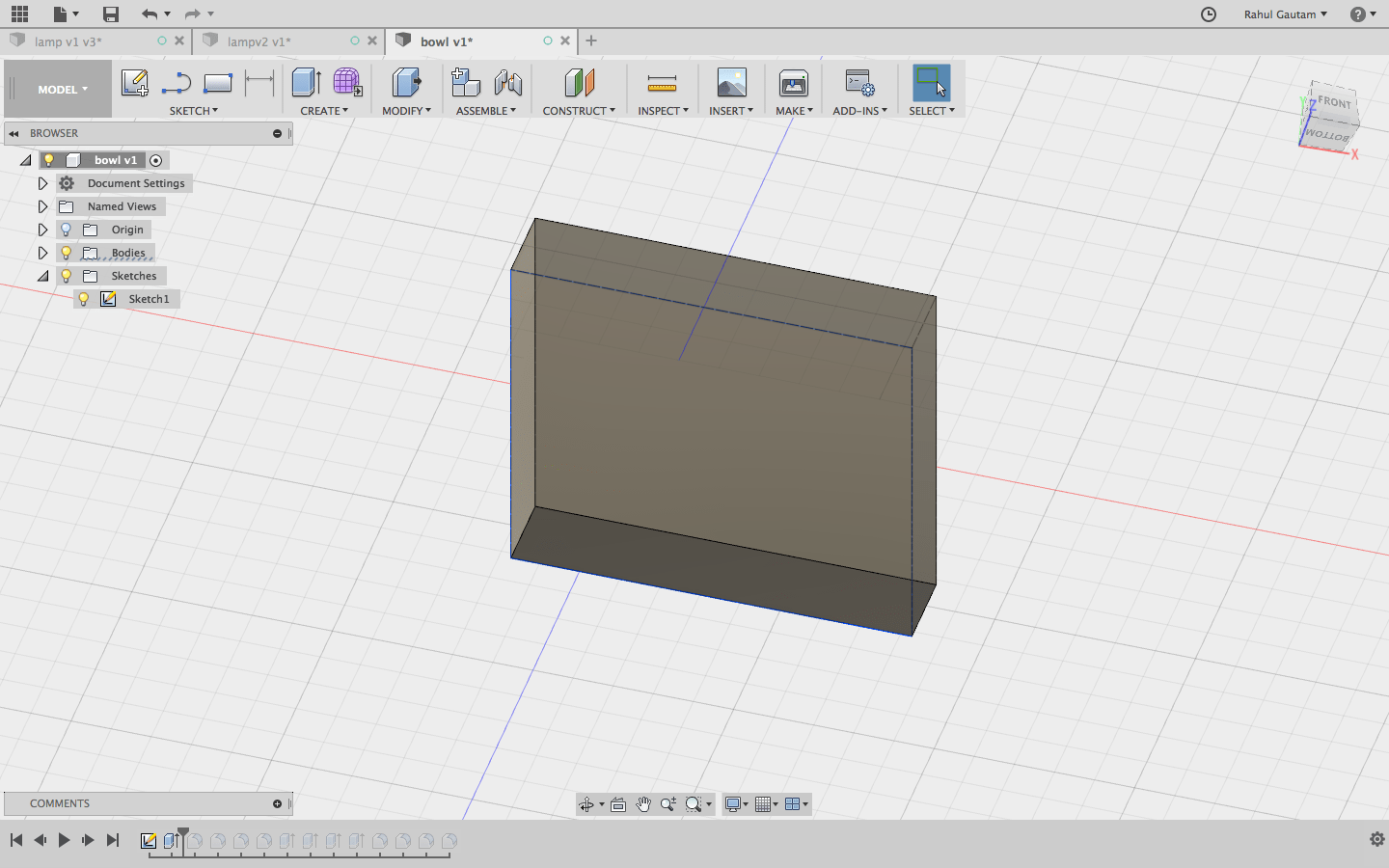Image resolution: width=1389 pixels, height=868 pixels.
Task: Select the Offset Plane construct icon
Action: [579, 83]
